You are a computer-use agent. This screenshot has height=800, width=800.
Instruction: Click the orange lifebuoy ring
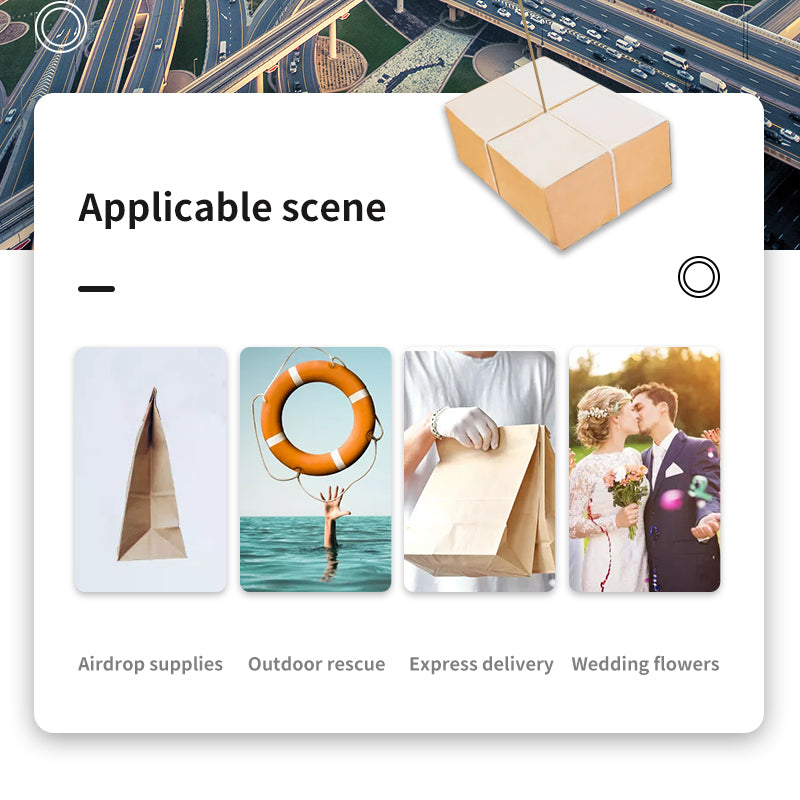(317, 415)
